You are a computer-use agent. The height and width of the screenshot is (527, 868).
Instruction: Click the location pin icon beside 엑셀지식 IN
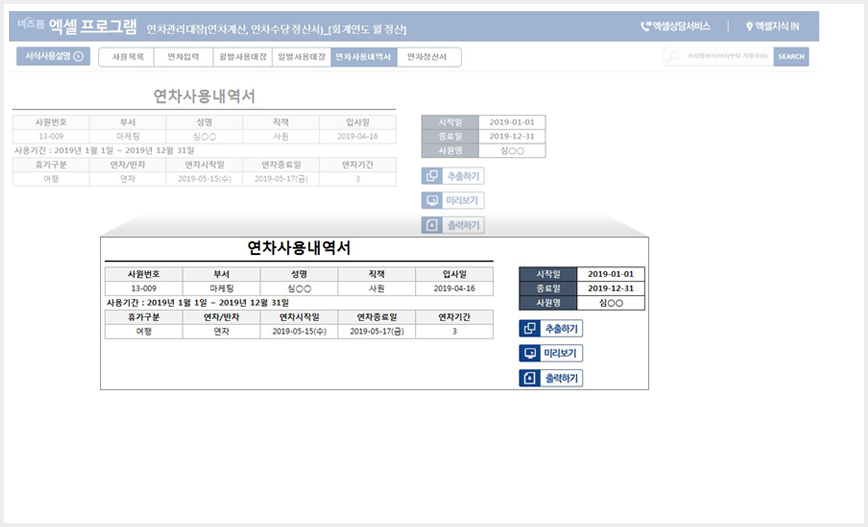point(749,26)
